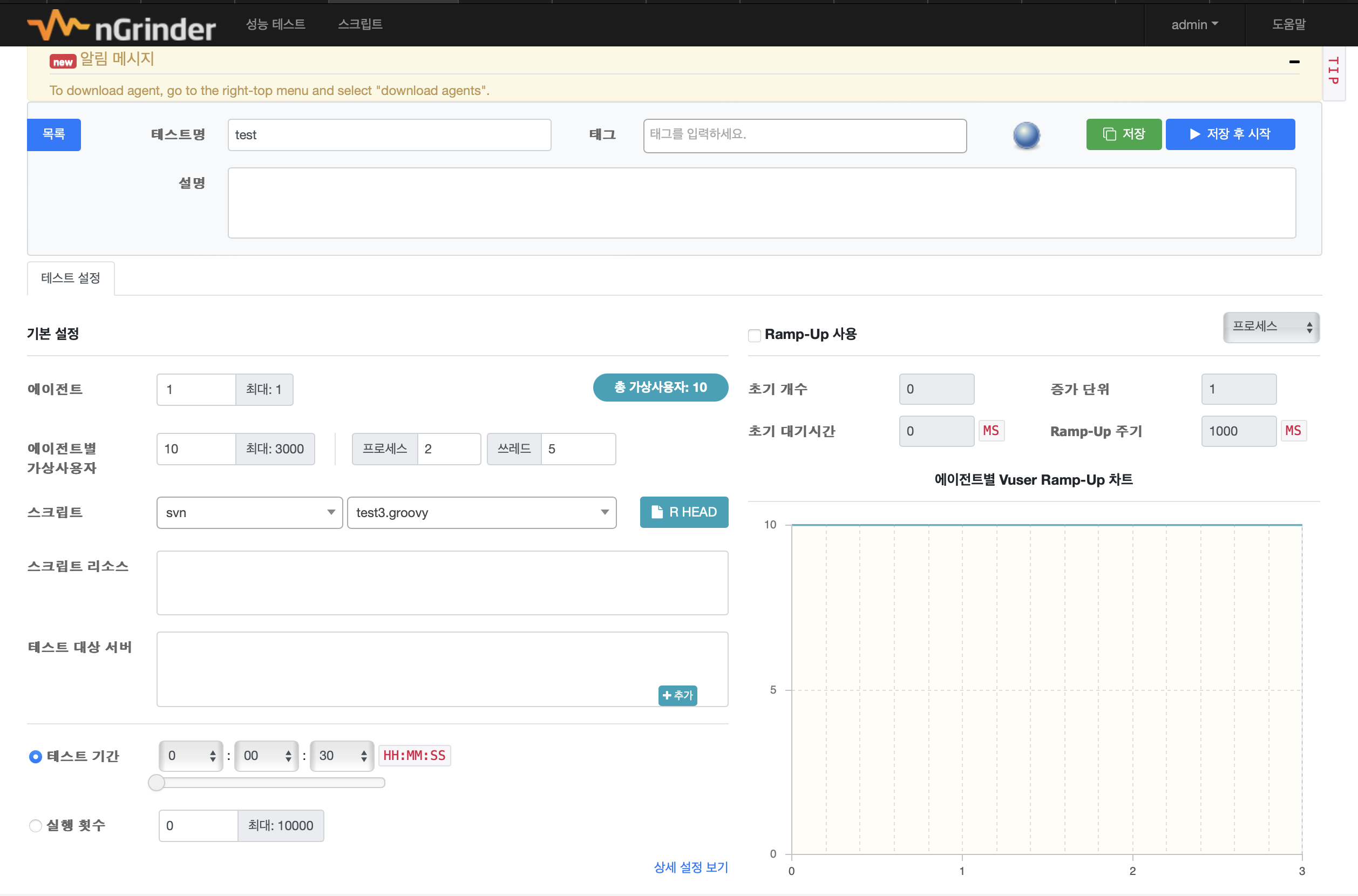Viewport: 1358px width, 896px height.
Task: Enable the Ramp-Up 사용 checkbox
Action: (x=754, y=335)
